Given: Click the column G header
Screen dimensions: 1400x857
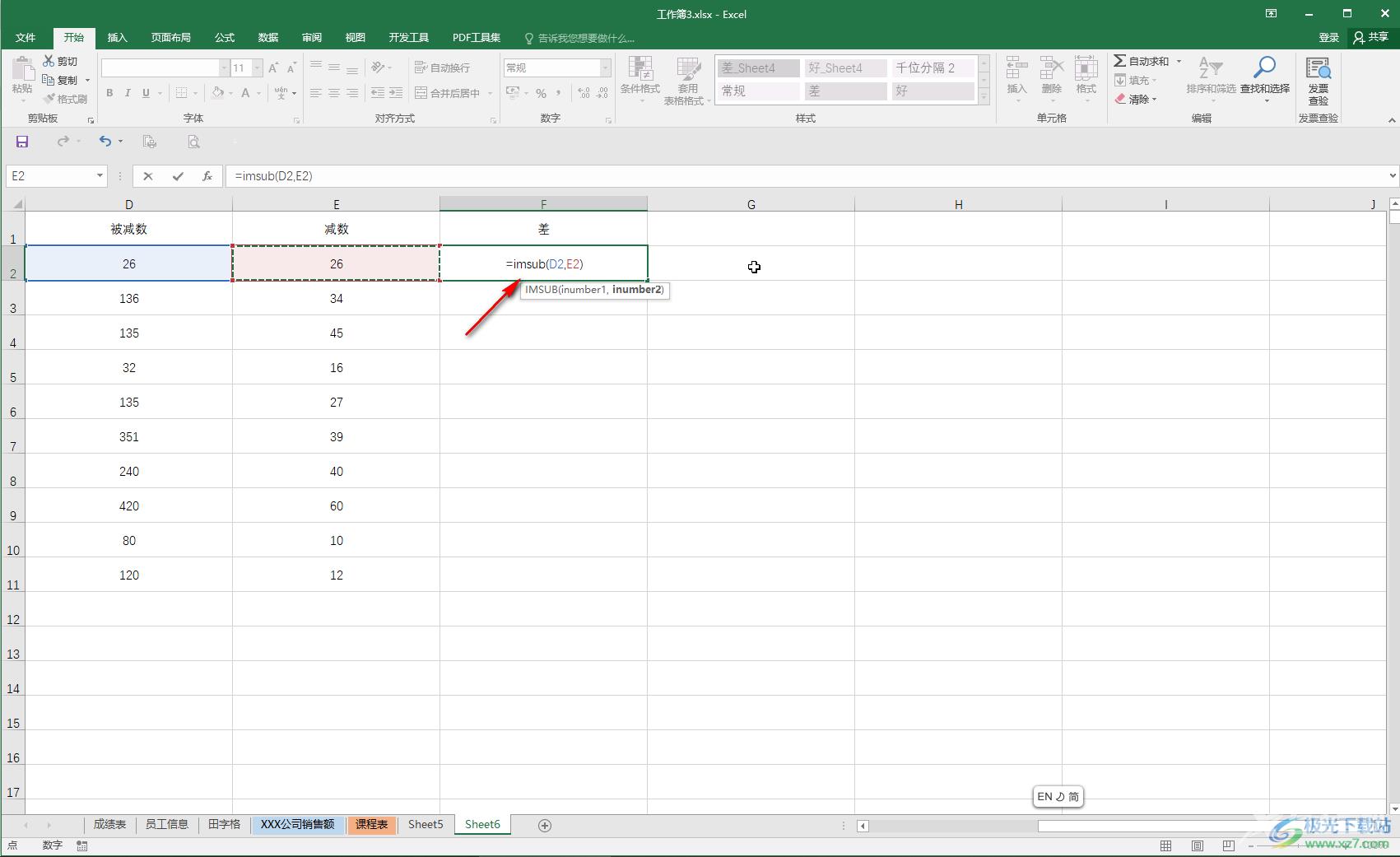Looking at the screenshot, I should (751, 204).
